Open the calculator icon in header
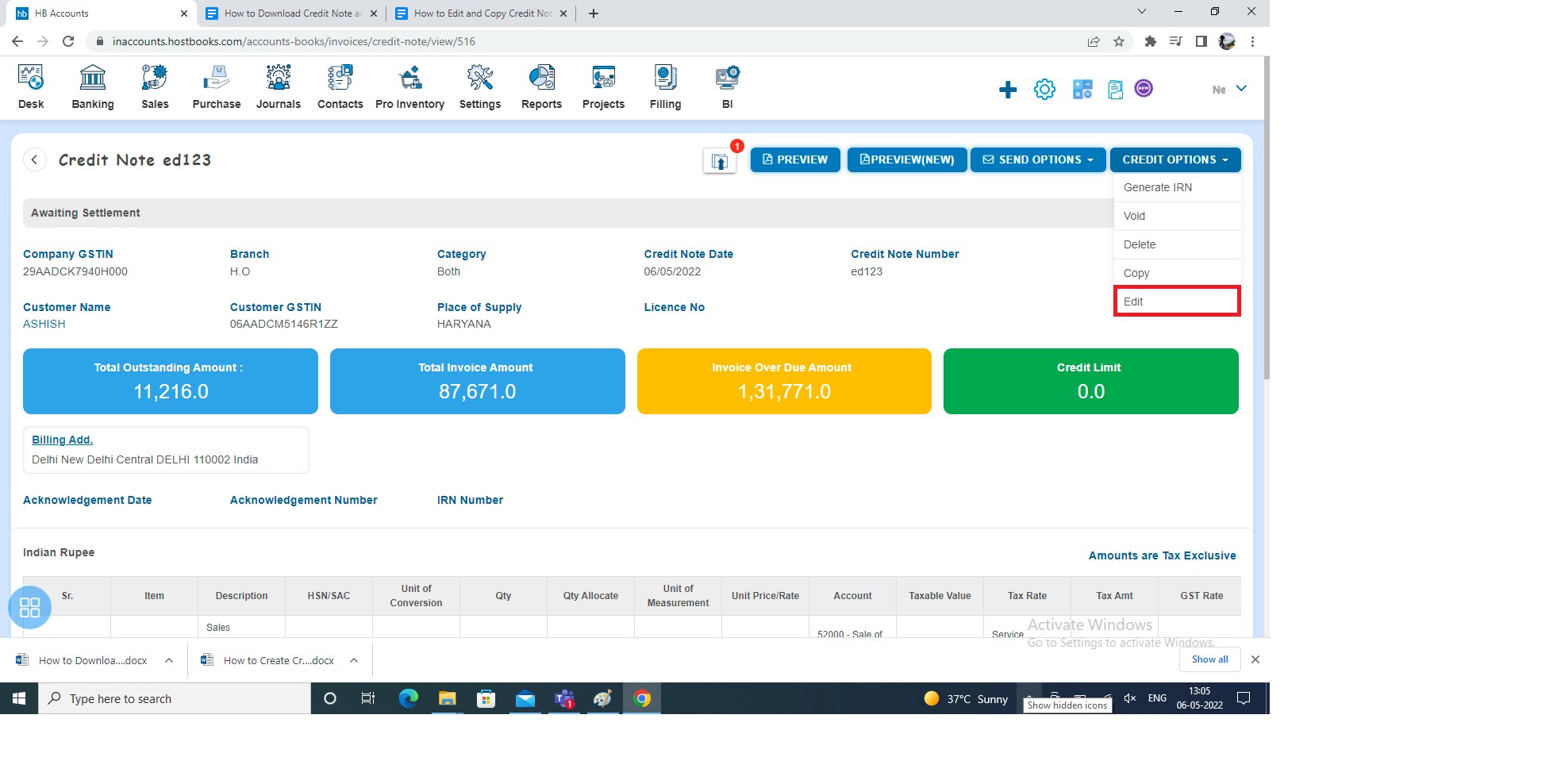Screen dimensions: 1557x784 coord(1082,90)
